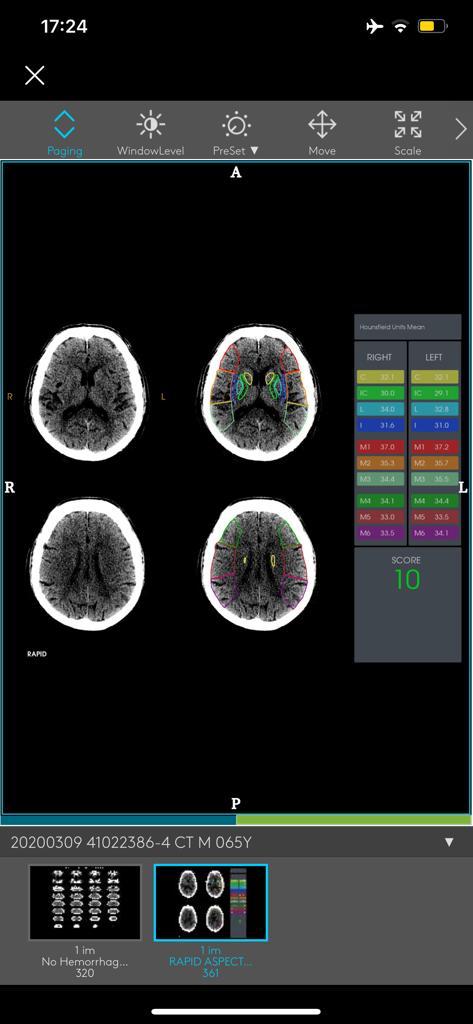Tap the anterior 'A' orientation marker
Viewport: 473px width, 1024px height.
coord(236,172)
